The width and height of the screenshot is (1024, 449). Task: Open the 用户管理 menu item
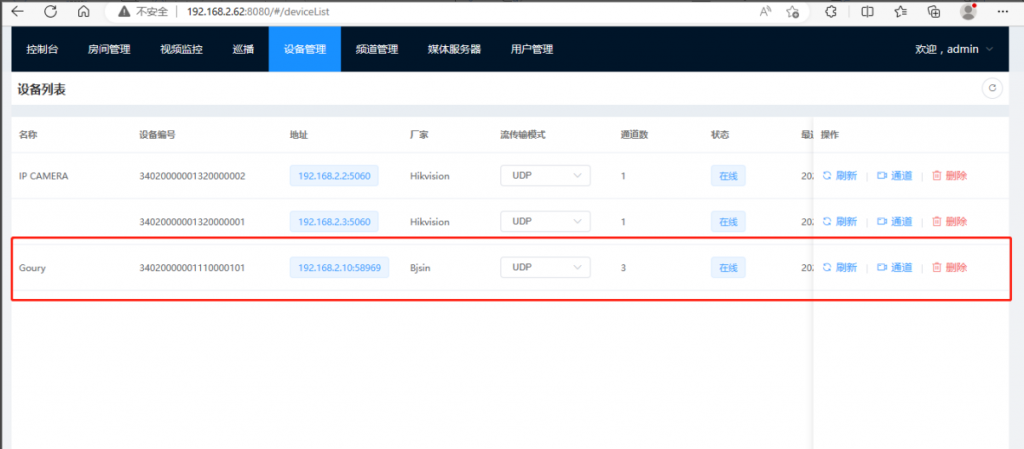tap(531, 49)
